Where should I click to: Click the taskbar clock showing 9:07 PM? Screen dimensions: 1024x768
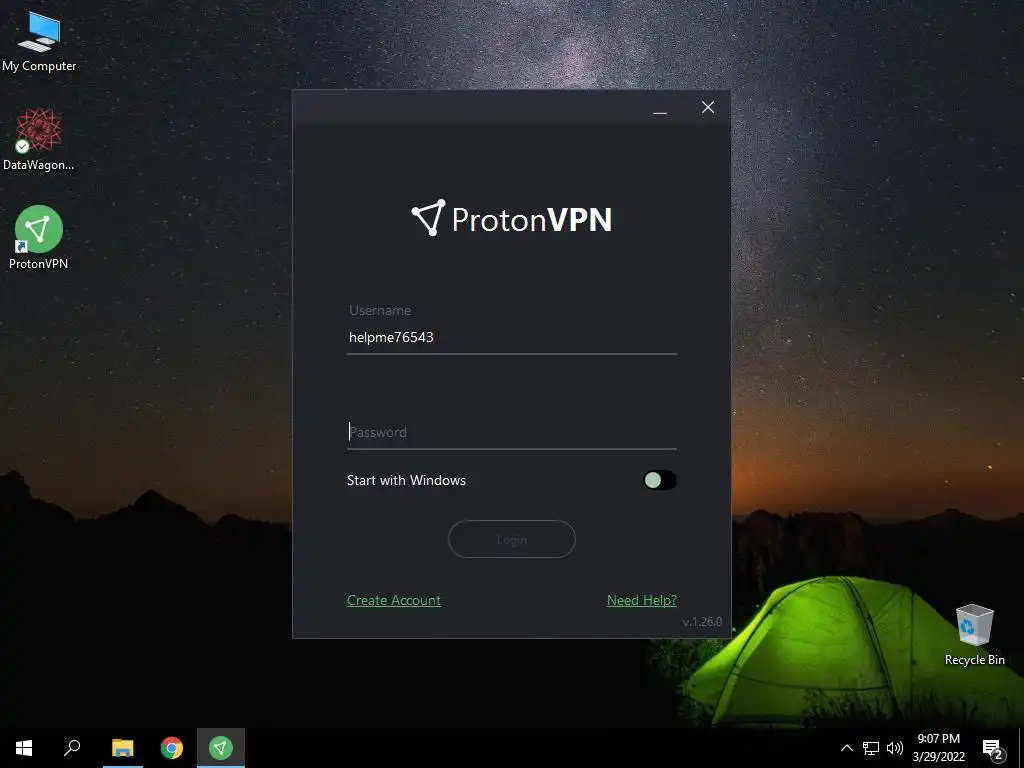pyautogui.click(x=938, y=748)
